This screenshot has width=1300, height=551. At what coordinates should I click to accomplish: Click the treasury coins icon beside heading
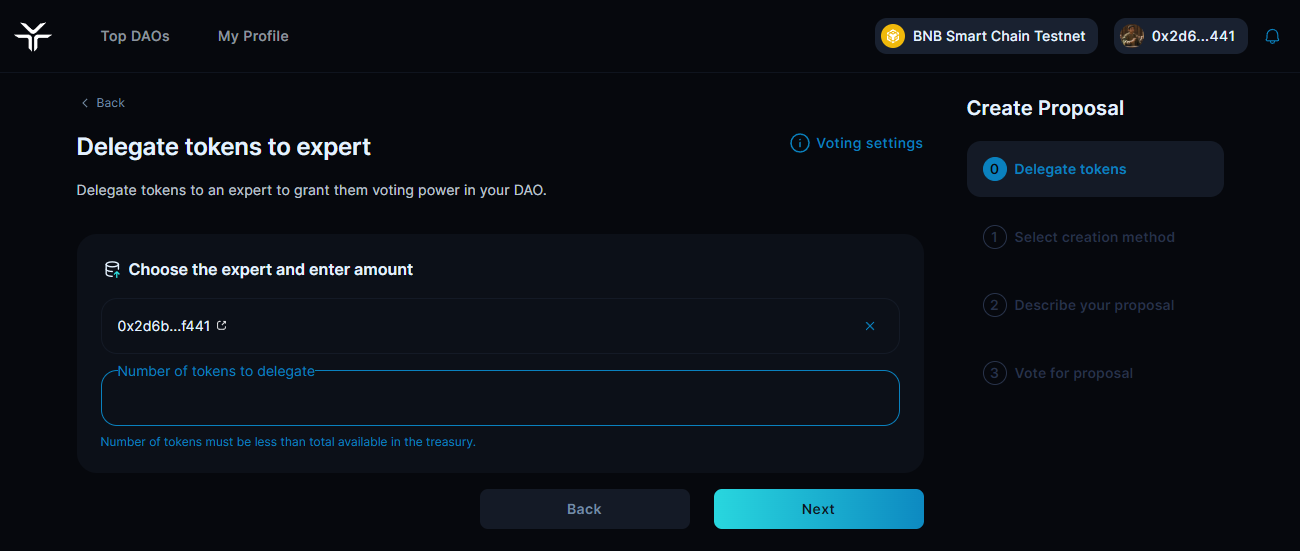112,269
